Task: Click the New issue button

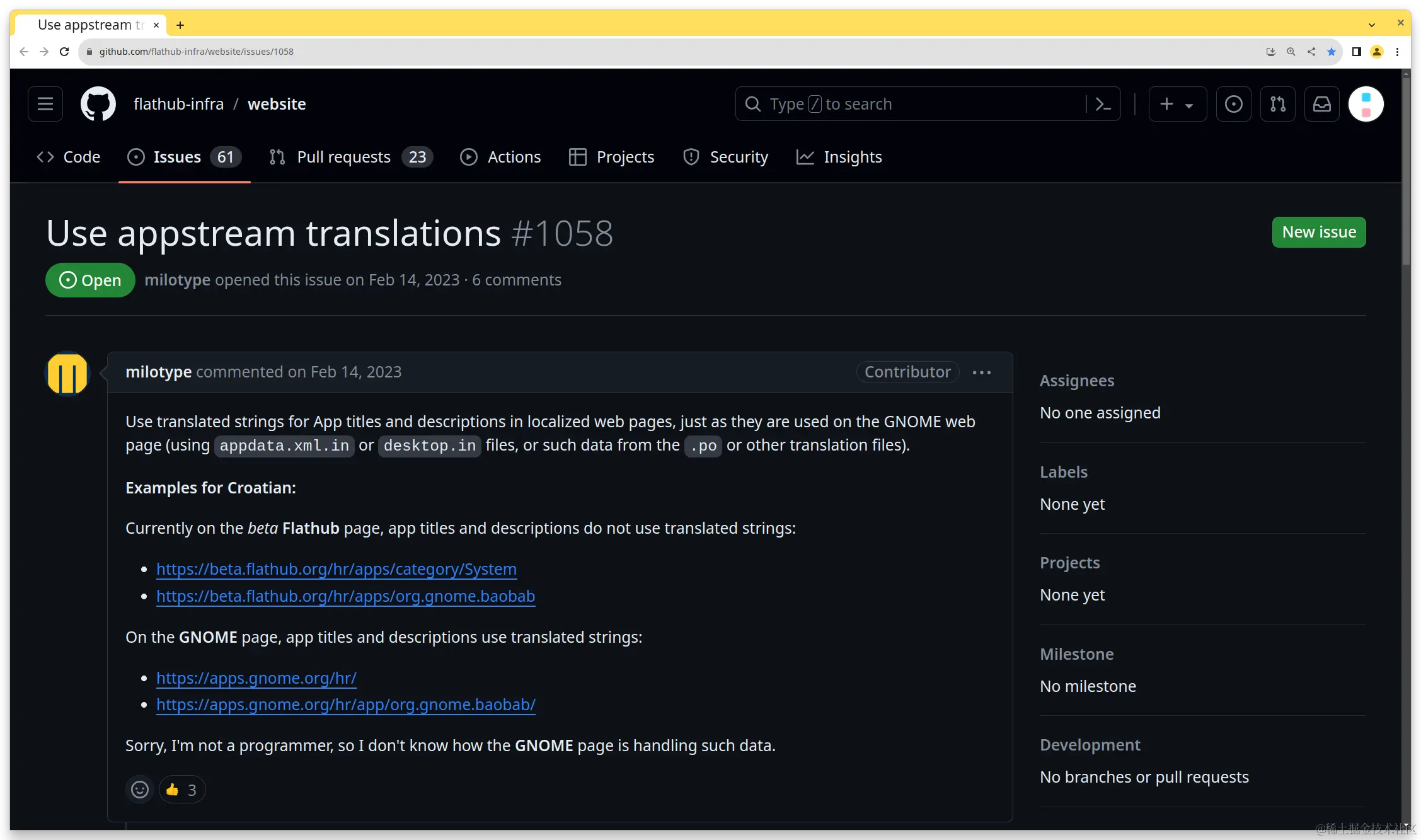Action: coord(1319,233)
